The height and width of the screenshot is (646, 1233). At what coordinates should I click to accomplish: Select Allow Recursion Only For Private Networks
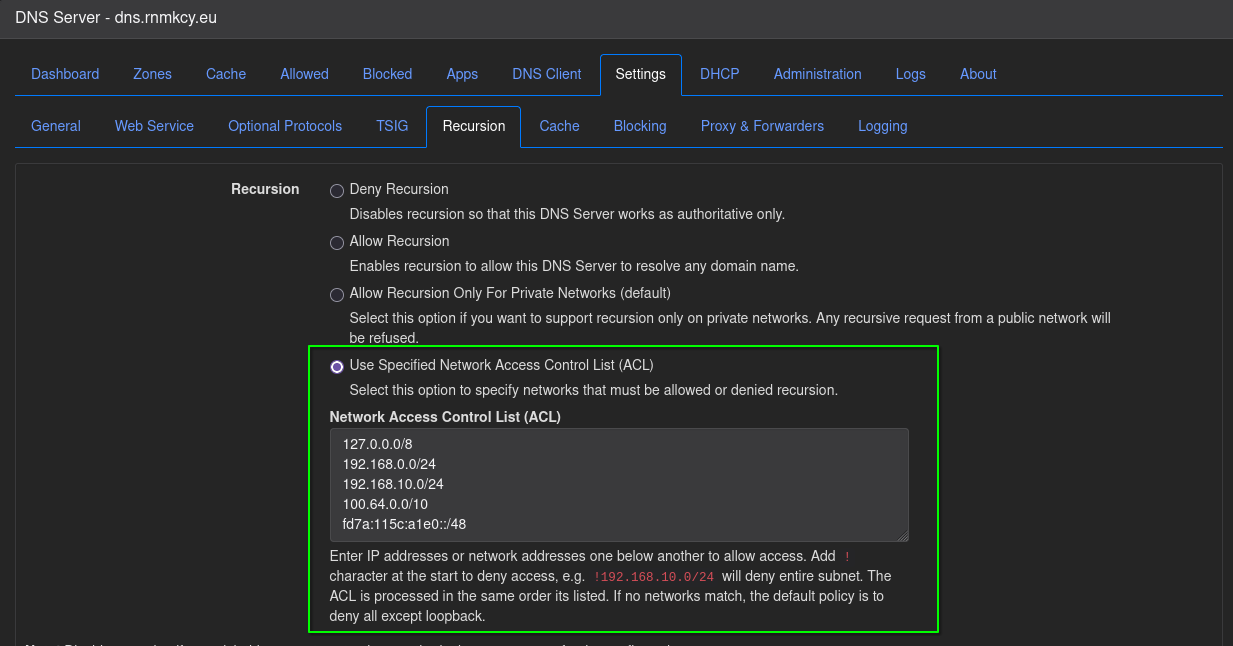[x=337, y=294]
